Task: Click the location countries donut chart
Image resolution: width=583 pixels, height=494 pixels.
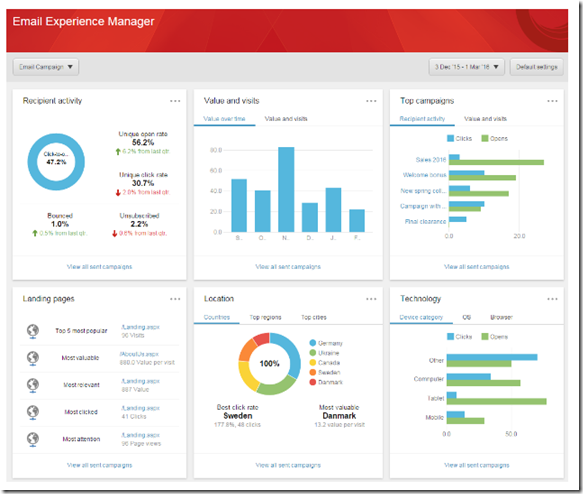Action: (270, 364)
